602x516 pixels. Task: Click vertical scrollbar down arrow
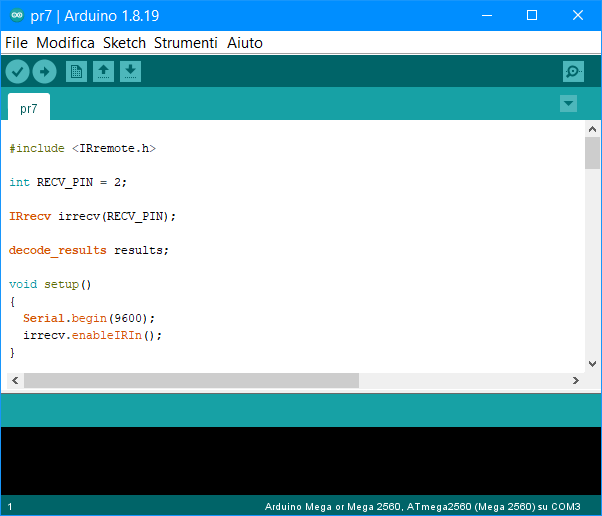592,364
